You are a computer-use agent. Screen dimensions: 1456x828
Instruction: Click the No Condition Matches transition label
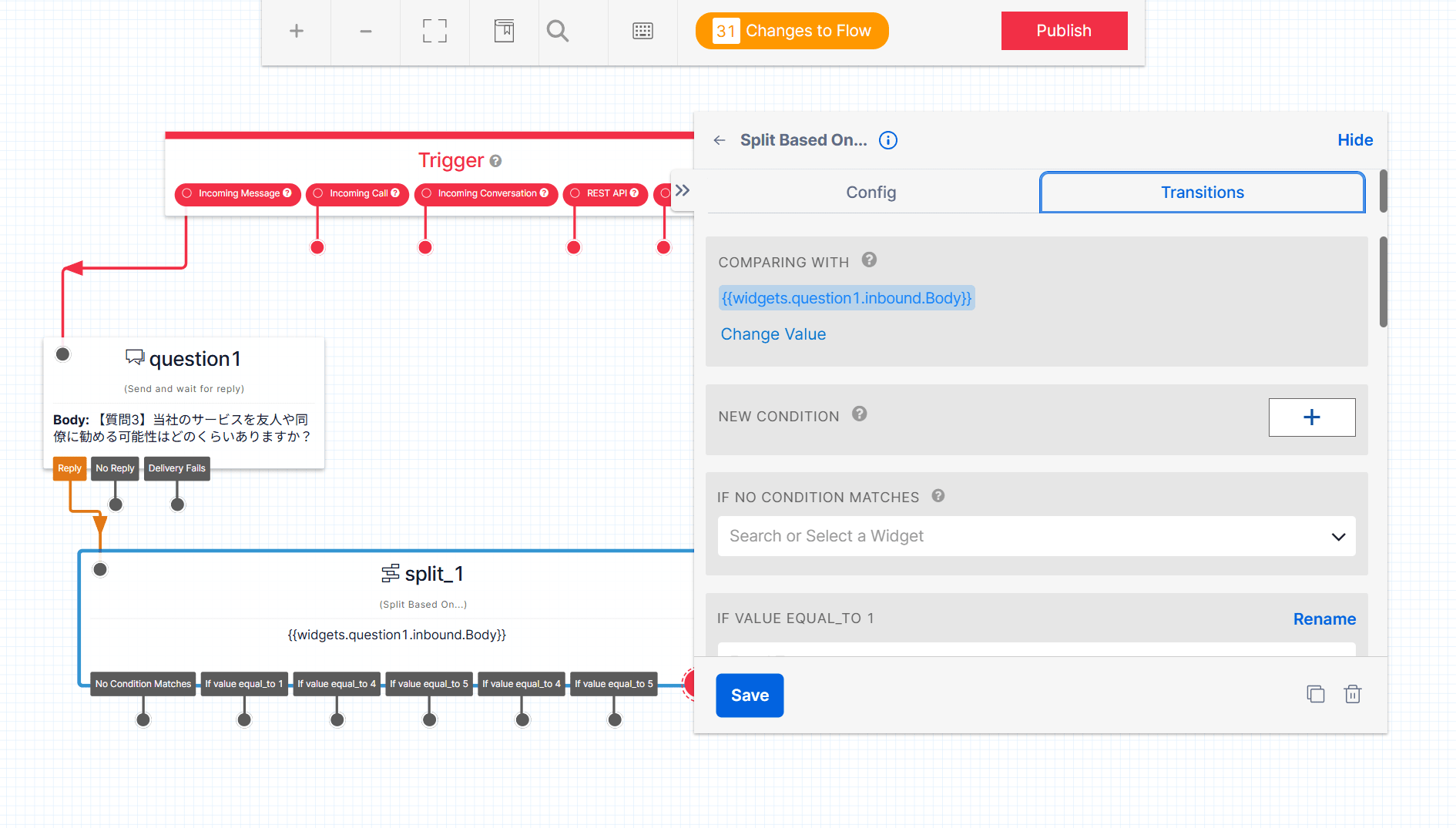tap(143, 684)
